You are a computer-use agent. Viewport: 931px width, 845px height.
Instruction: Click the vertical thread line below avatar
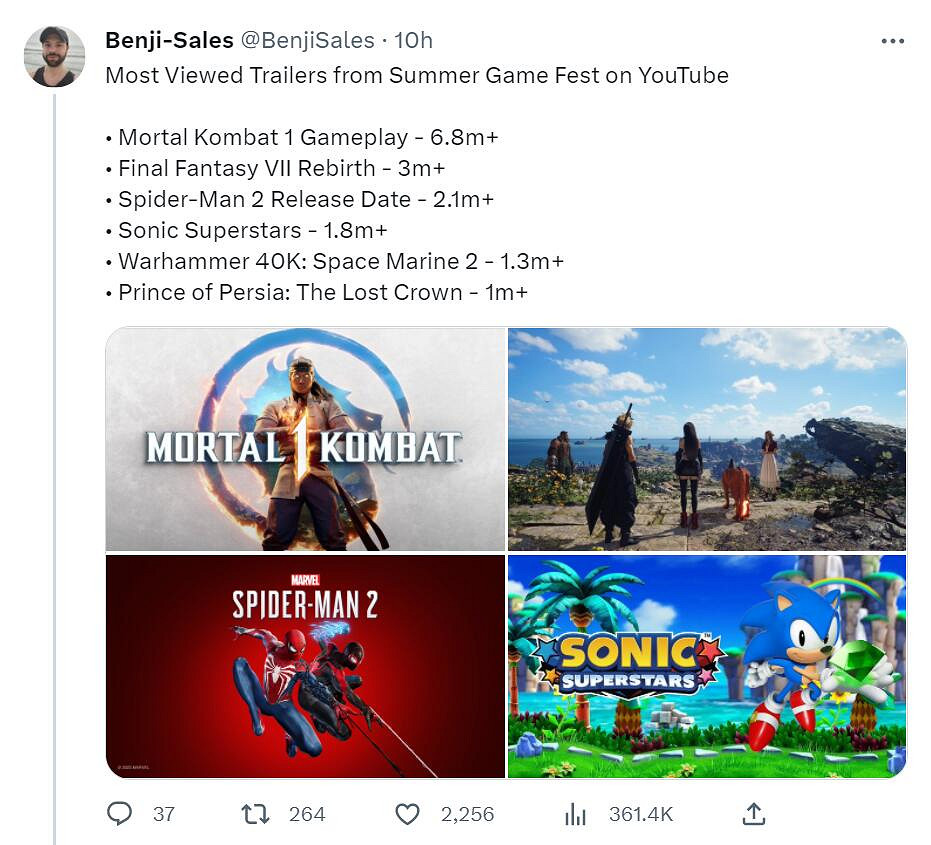(54, 450)
